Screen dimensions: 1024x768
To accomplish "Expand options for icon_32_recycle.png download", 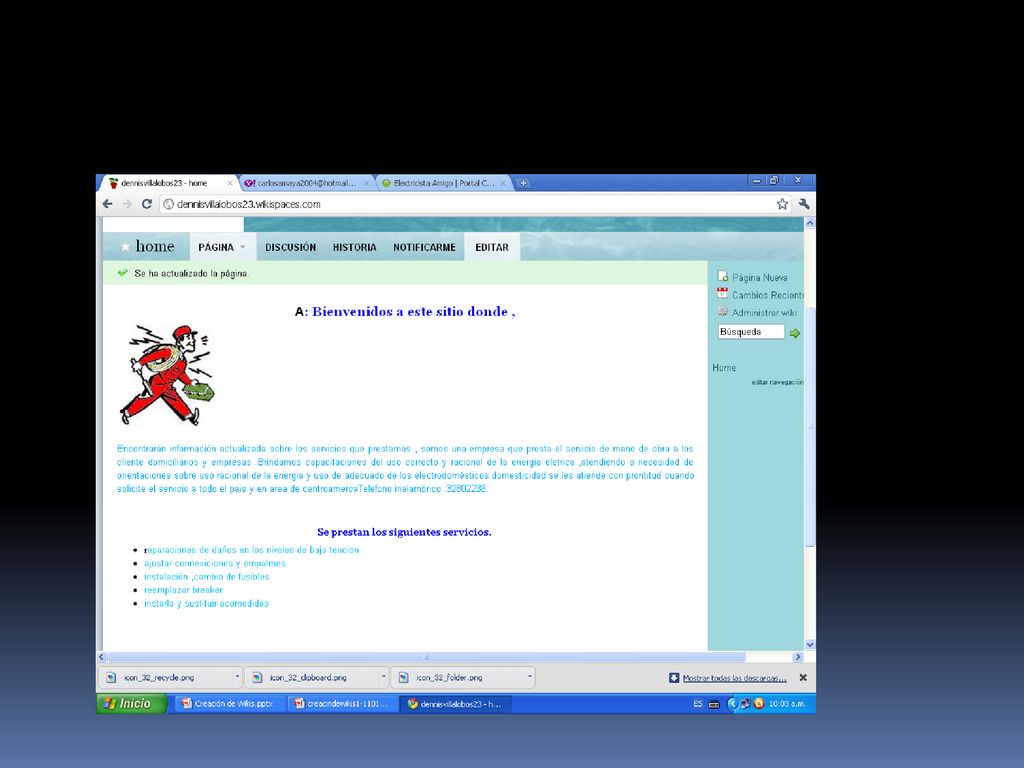I will [237, 677].
